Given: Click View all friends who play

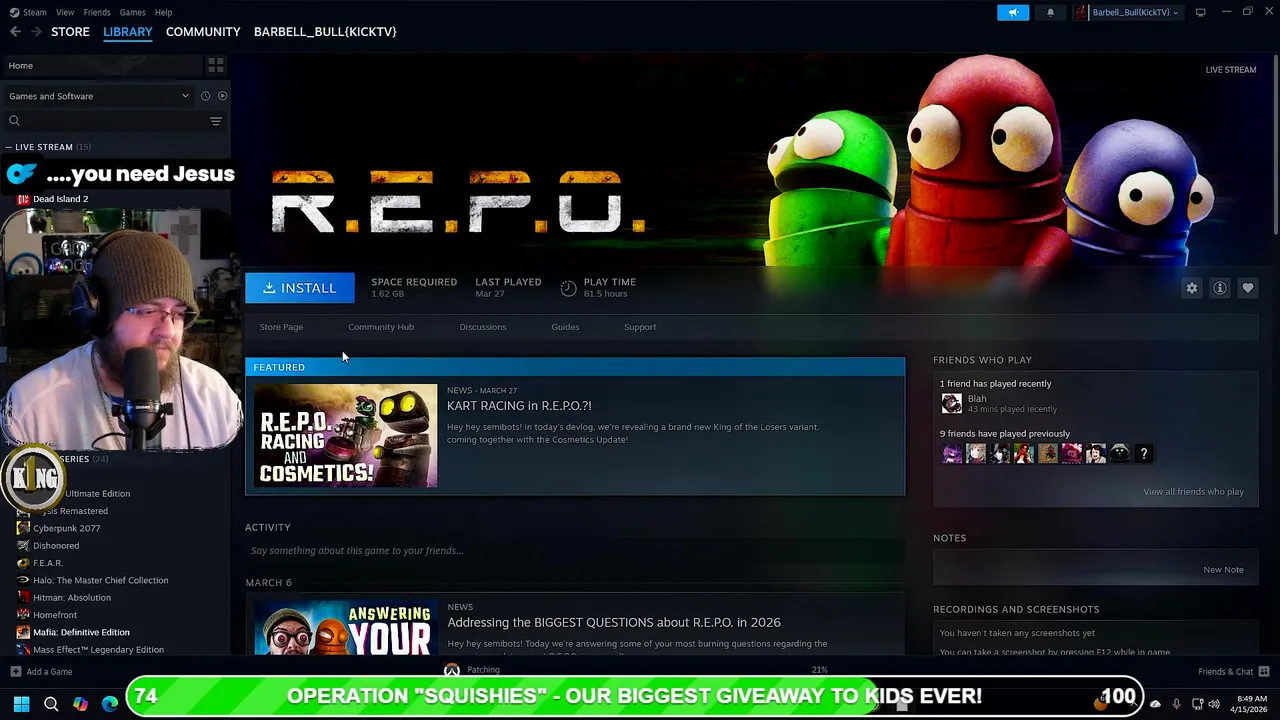Looking at the screenshot, I should (x=1193, y=492).
